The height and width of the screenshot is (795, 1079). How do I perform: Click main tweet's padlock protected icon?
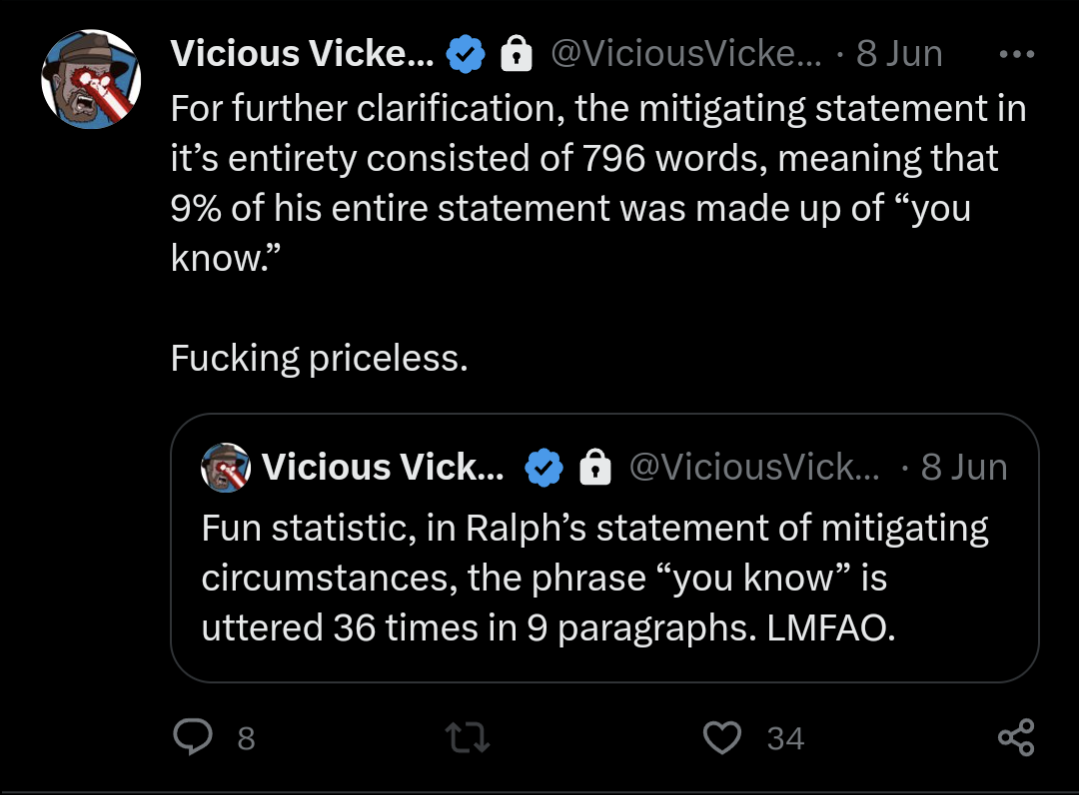tap(516, 54)
